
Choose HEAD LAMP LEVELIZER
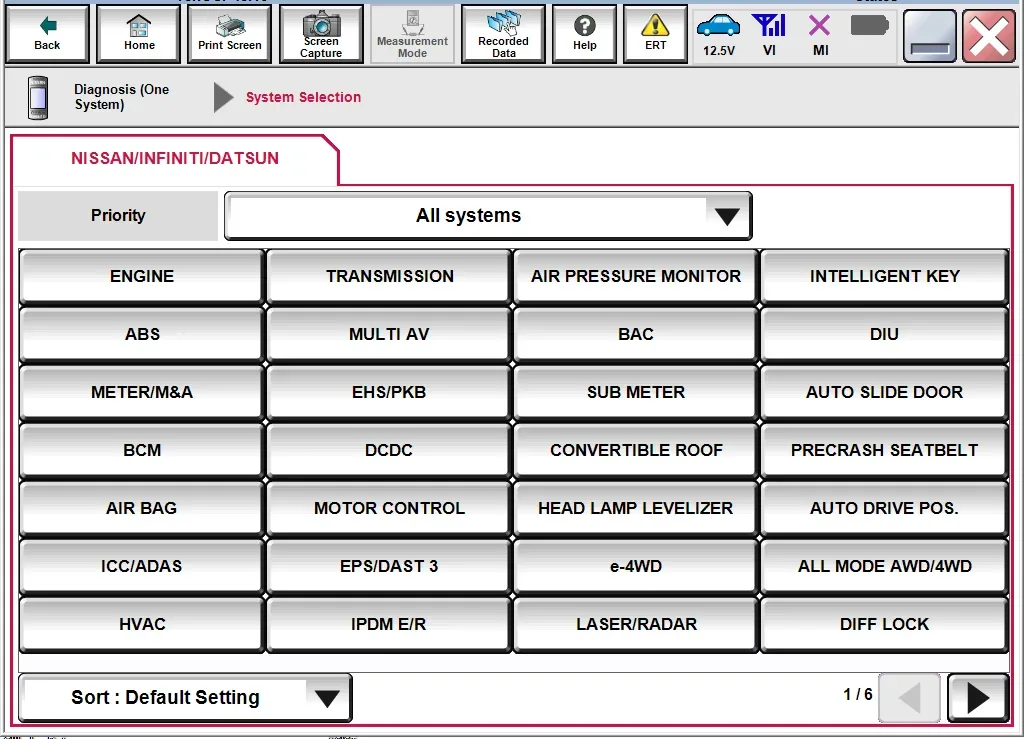tap(636, 508)
